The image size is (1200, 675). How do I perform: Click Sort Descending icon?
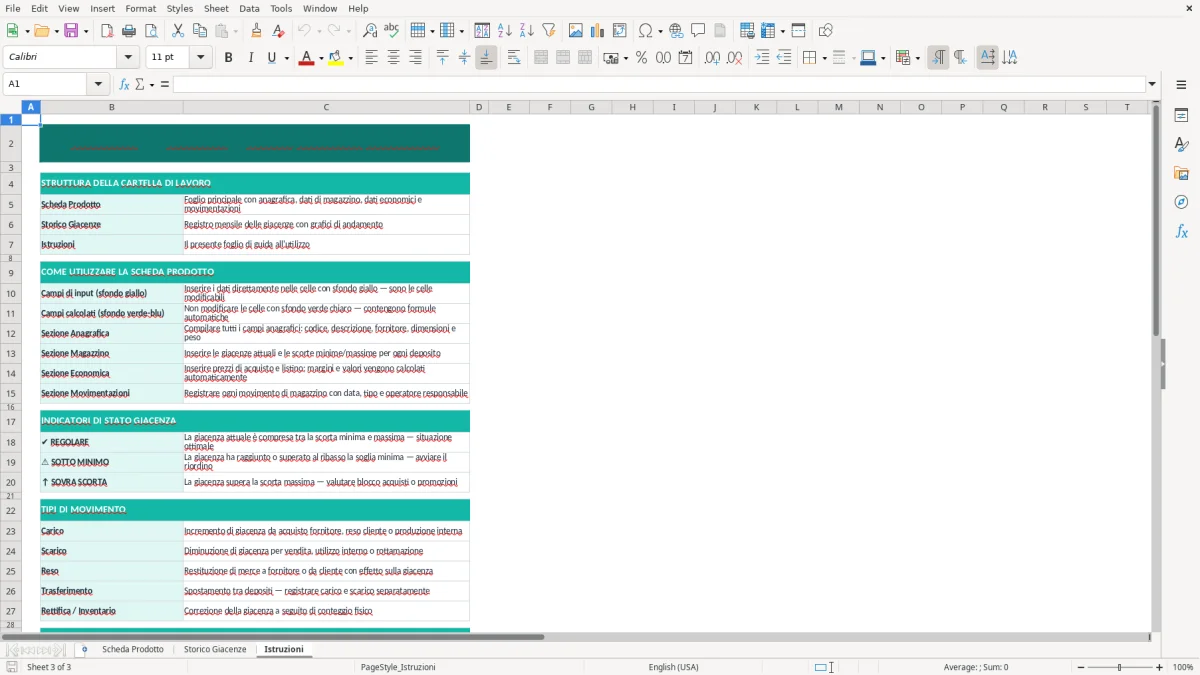click(527, 31)
